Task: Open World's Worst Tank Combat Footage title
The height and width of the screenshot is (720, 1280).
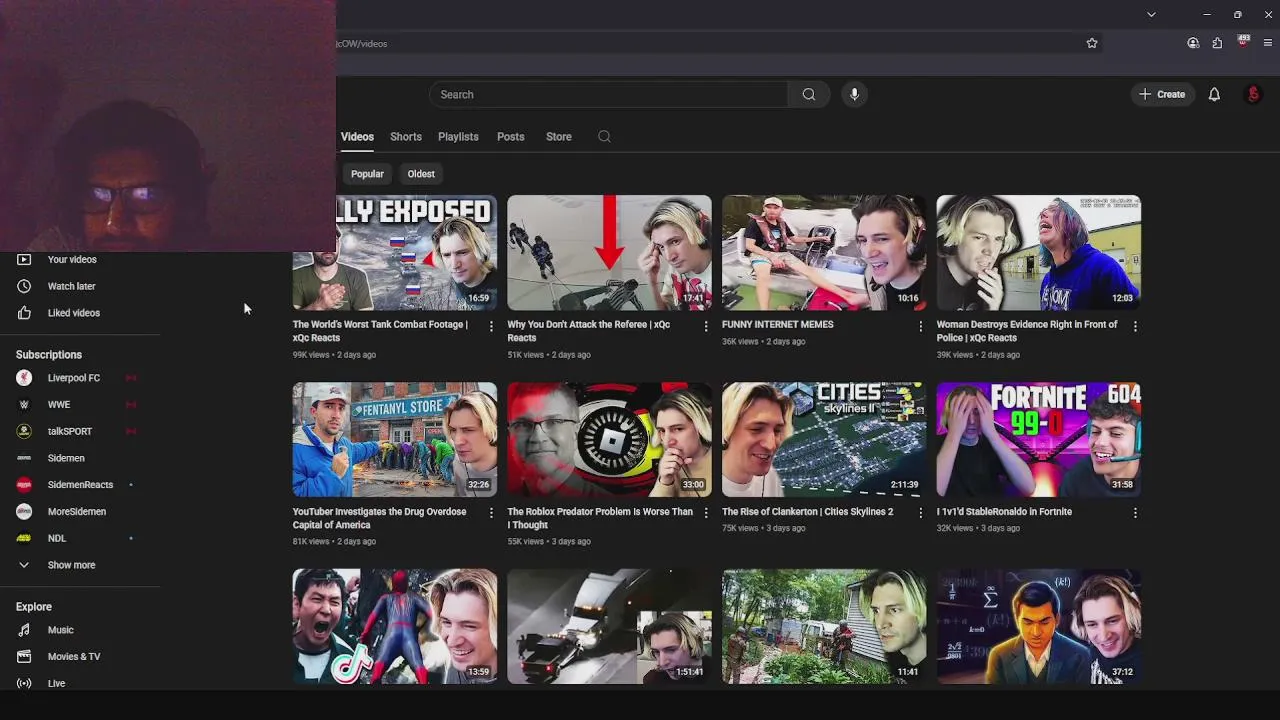Action: (380, 331)
